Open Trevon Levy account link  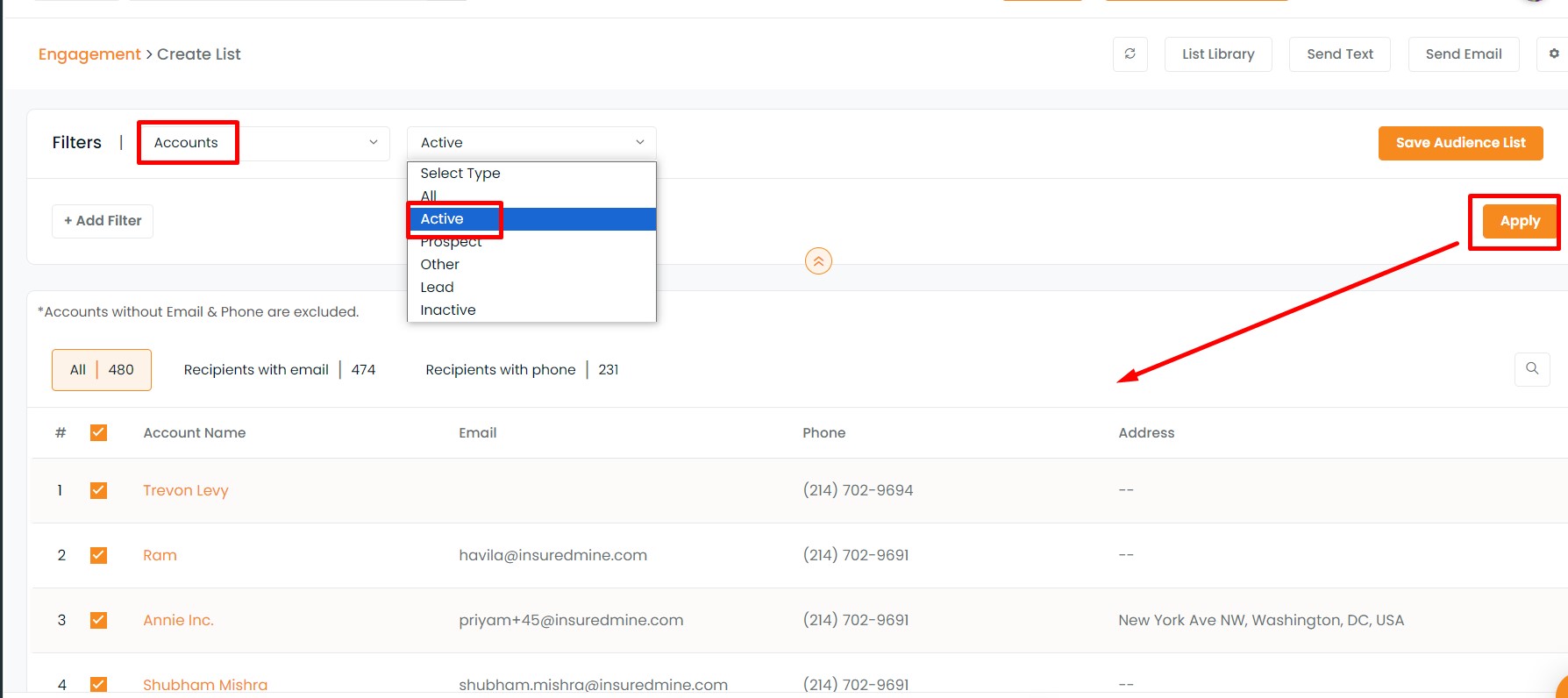(x=186, y=490)
